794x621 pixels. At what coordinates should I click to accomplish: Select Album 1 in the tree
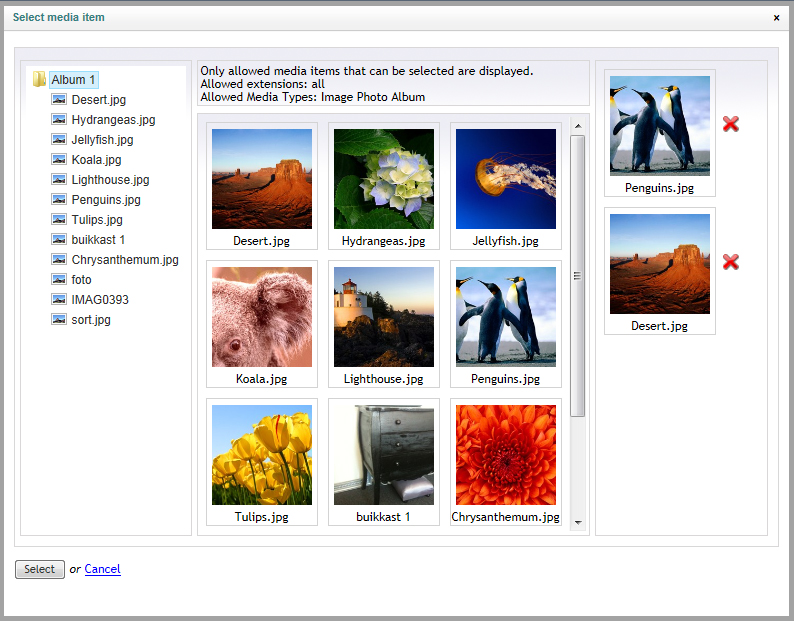point(73,80)
